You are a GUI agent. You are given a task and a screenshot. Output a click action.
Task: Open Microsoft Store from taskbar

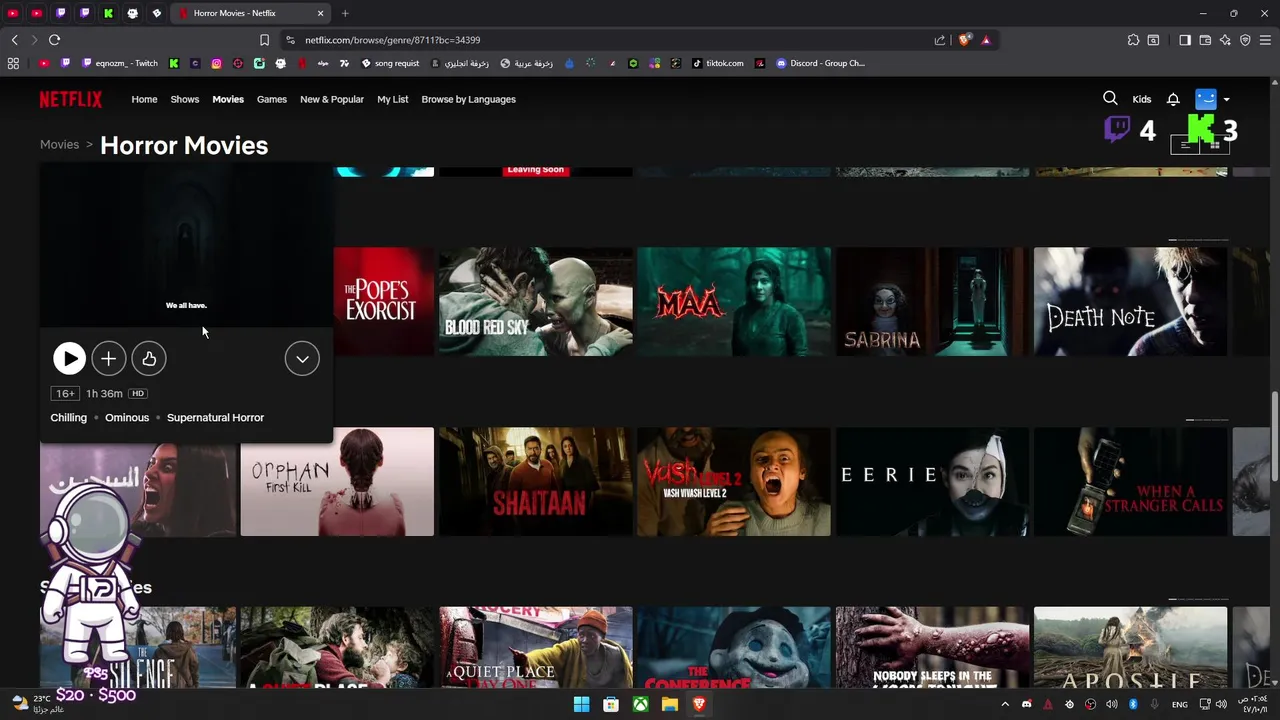click(611, 704)
